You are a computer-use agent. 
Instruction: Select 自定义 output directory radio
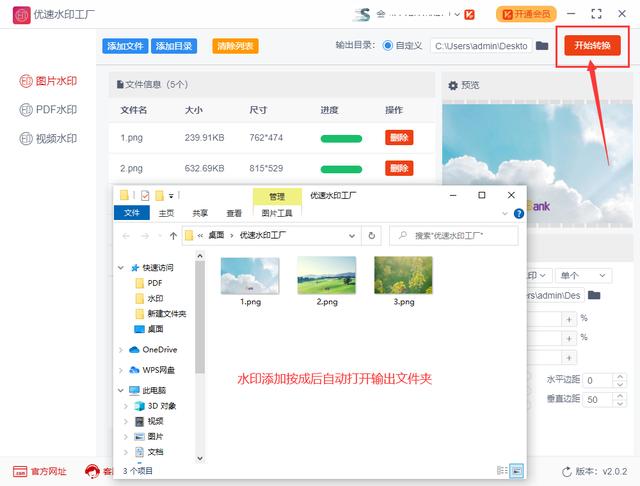387,45
